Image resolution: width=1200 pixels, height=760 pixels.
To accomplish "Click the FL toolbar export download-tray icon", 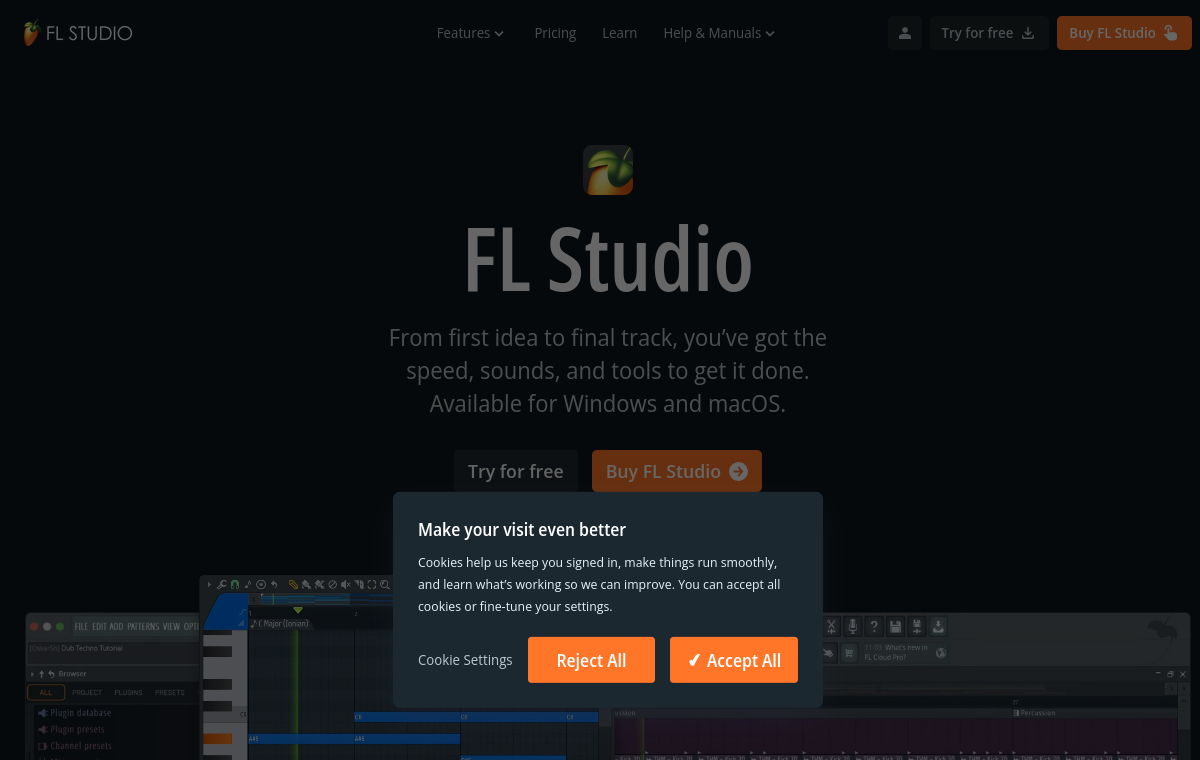I will [x=938, y=626].
